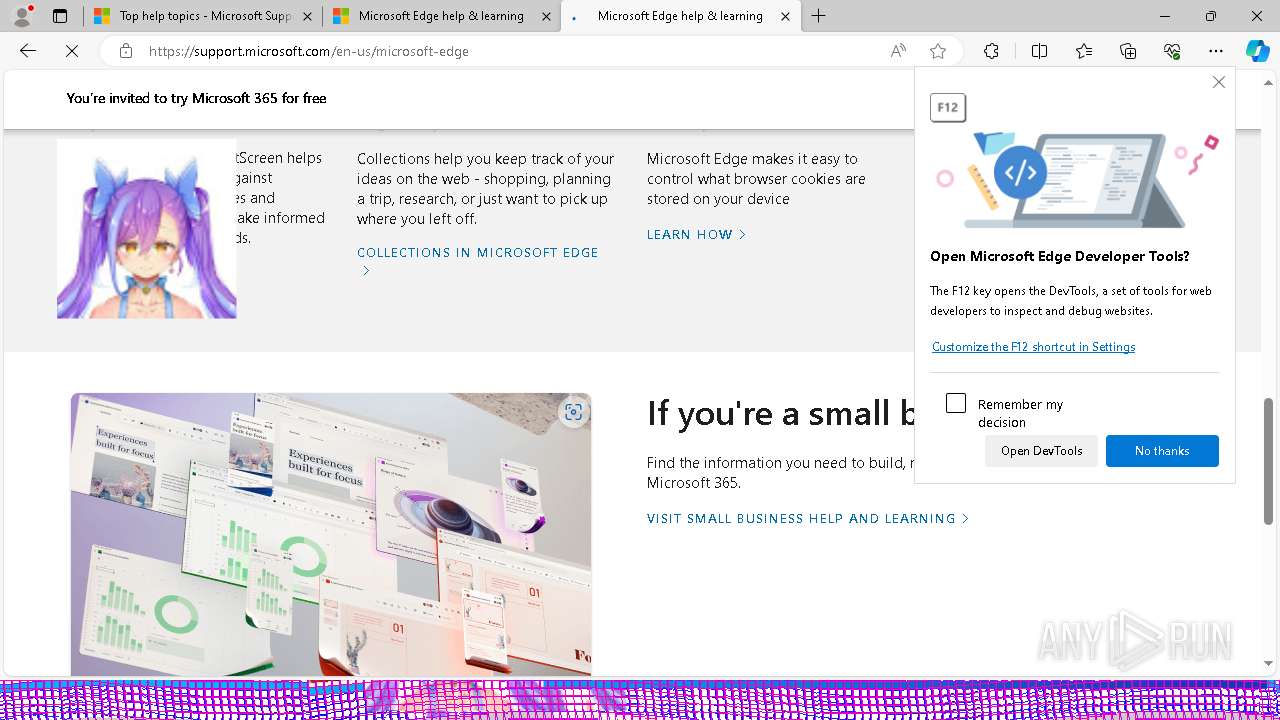
Task: Open the tab actions menu icon
Action: [x=60, y=16]
